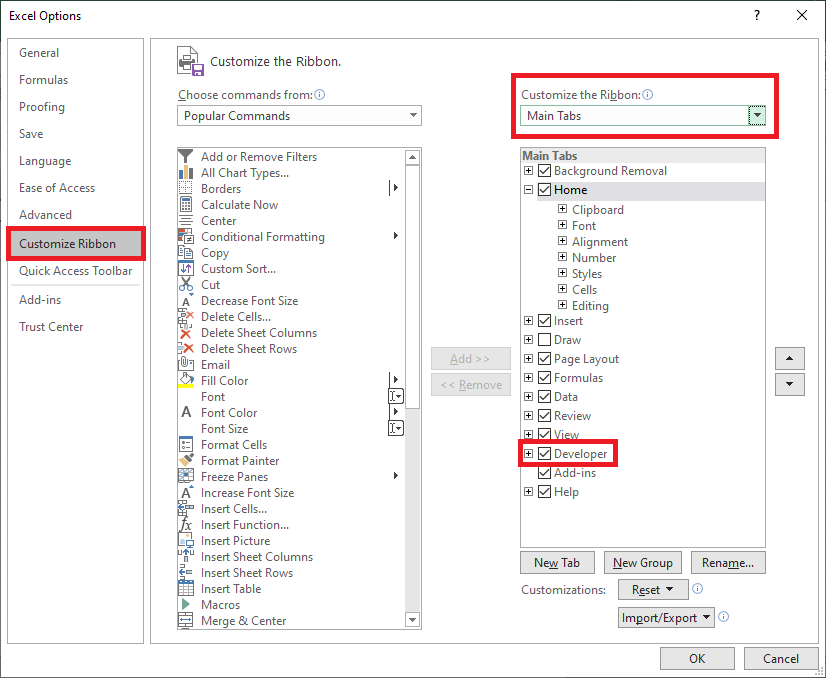Viewport: 826px width, 678px height.
Task: Click the Delete Sheet Rows icon
Action: [x=185, y=349]
